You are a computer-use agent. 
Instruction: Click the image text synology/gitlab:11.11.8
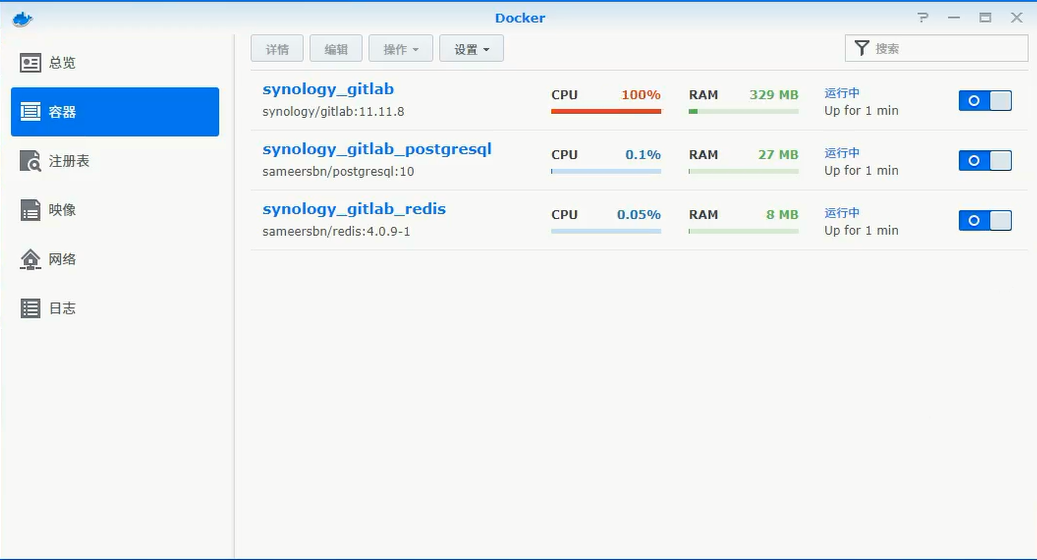point(333,111)
